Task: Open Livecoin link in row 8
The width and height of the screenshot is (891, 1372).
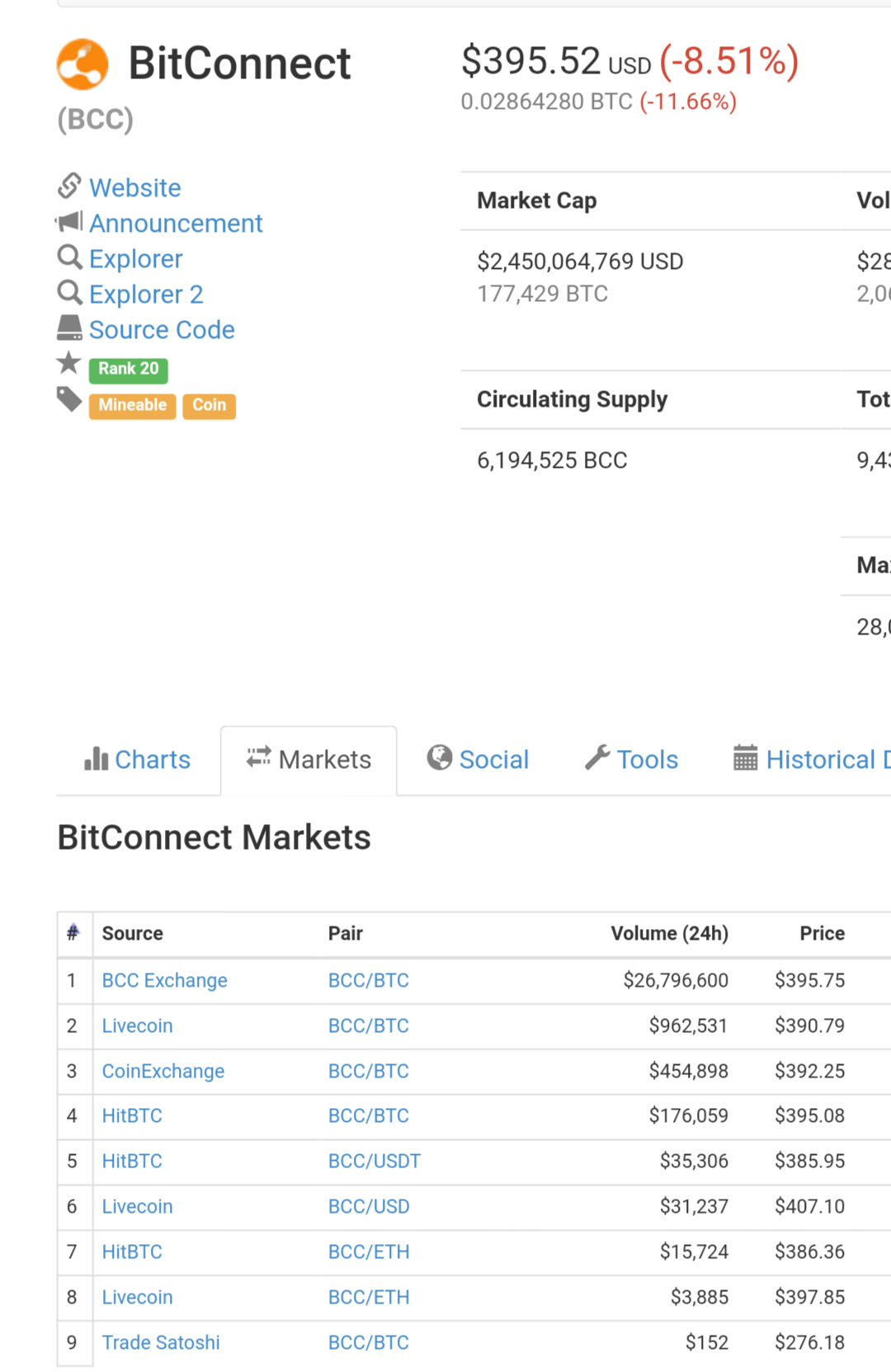Action: (x=138, y=1297)
